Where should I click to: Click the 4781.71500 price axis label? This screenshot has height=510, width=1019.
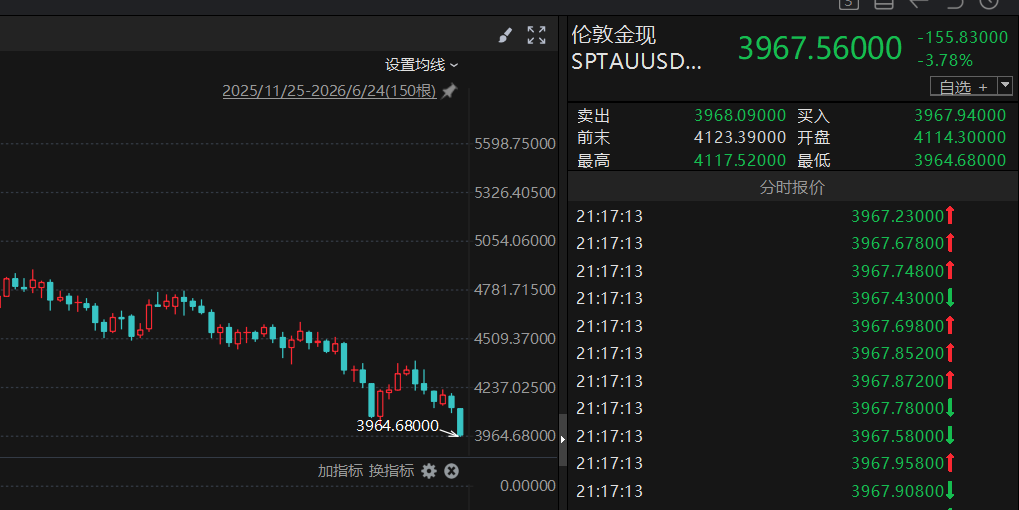(x=515, y=290)
